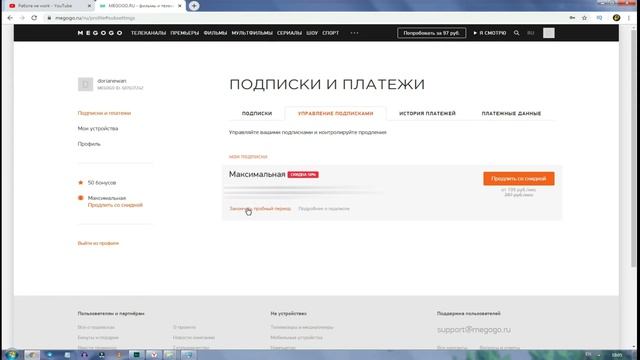
Task: Click the red СКИДКА badge
Action: (303, 175)
